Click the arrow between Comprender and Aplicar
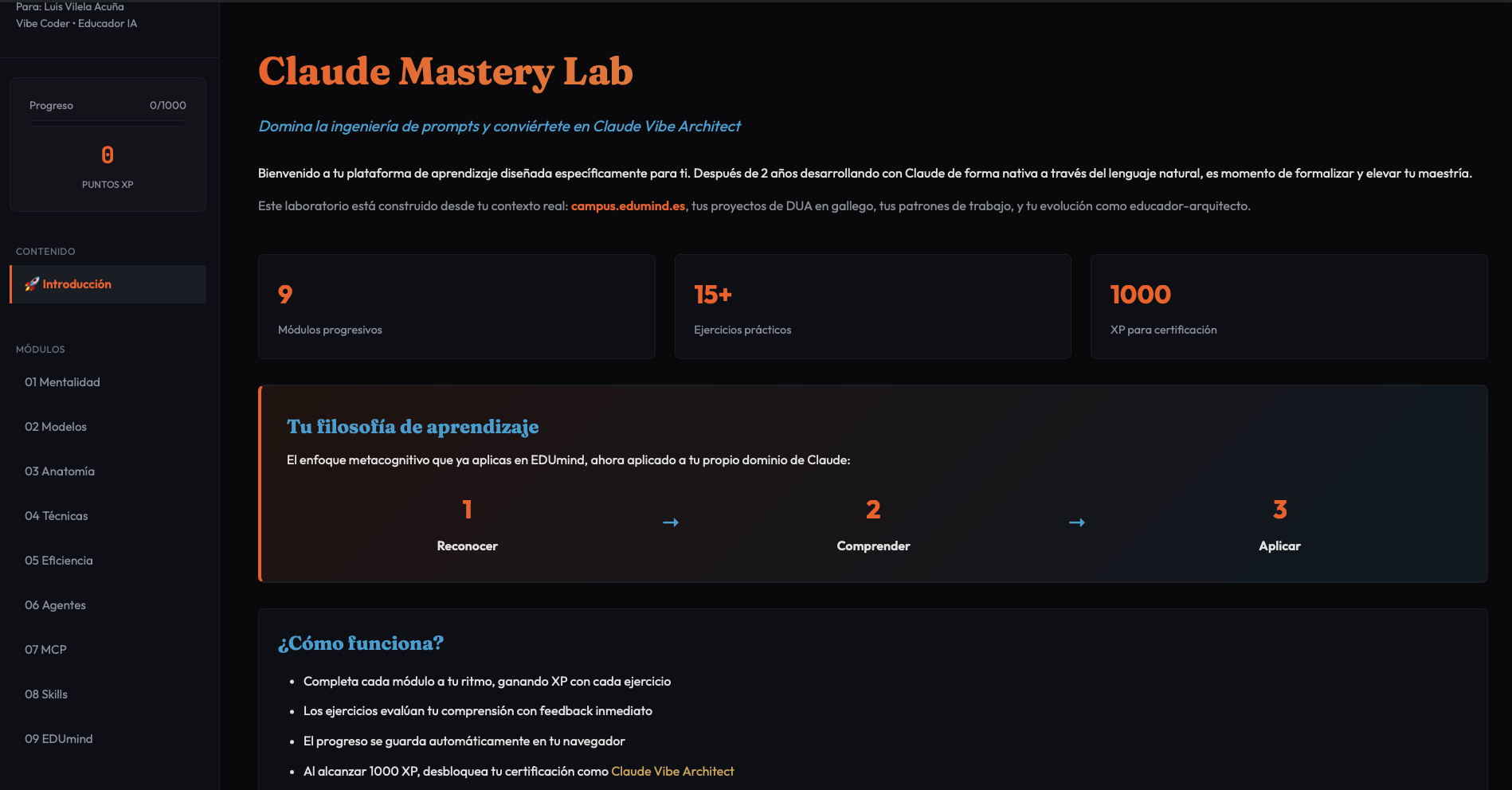Image resolution: width=1512 pixels, height=790 pixels. (1077, 522)
